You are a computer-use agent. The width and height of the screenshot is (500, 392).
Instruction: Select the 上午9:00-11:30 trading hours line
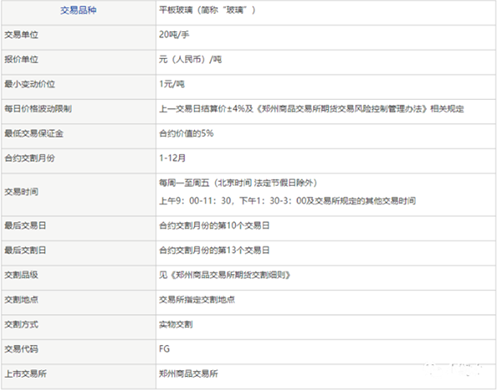287,201
